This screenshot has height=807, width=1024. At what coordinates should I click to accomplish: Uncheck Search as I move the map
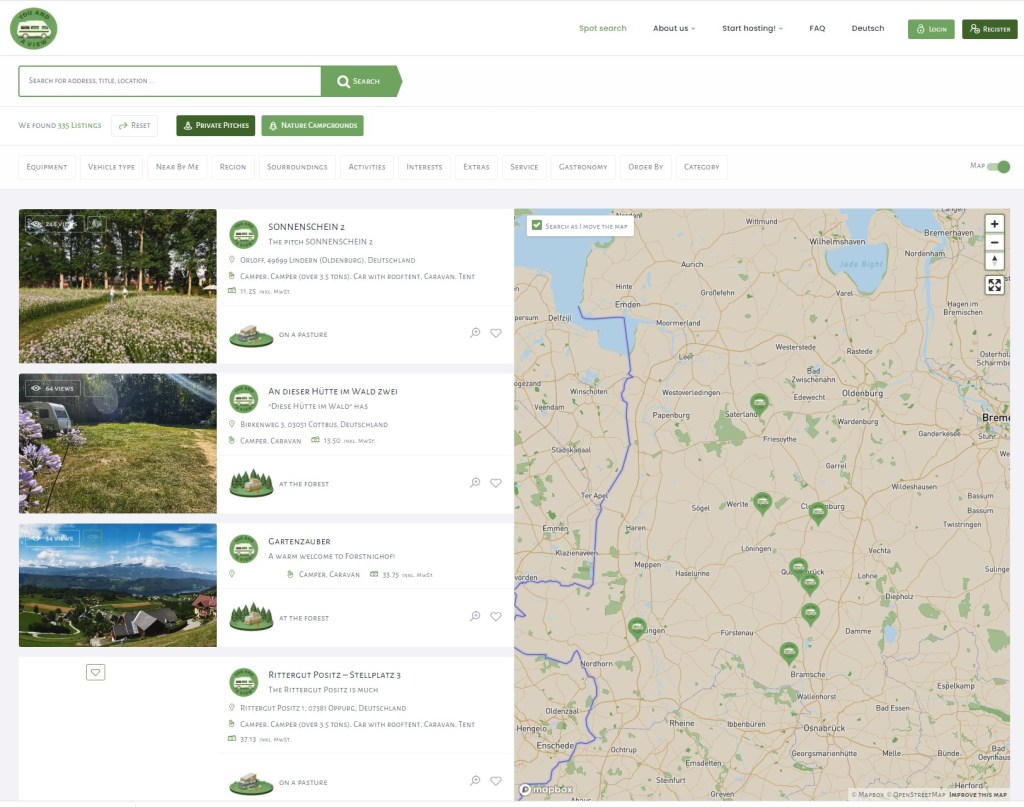click(x=538, y=226)
